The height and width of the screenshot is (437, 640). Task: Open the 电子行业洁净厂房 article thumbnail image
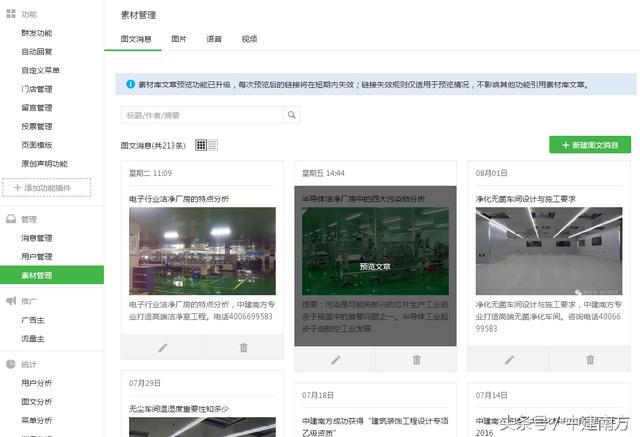tap(202, 251)
